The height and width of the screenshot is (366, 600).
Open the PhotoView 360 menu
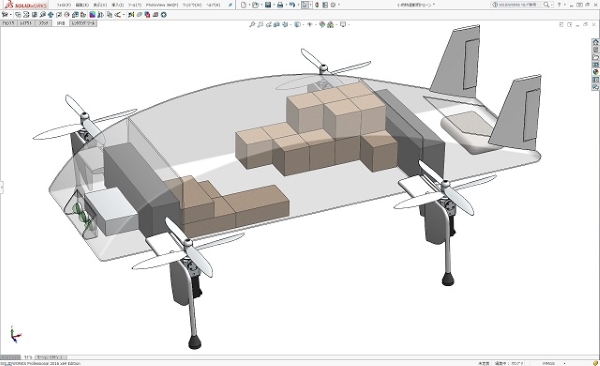pyautogui.click(x=162, y=5)
